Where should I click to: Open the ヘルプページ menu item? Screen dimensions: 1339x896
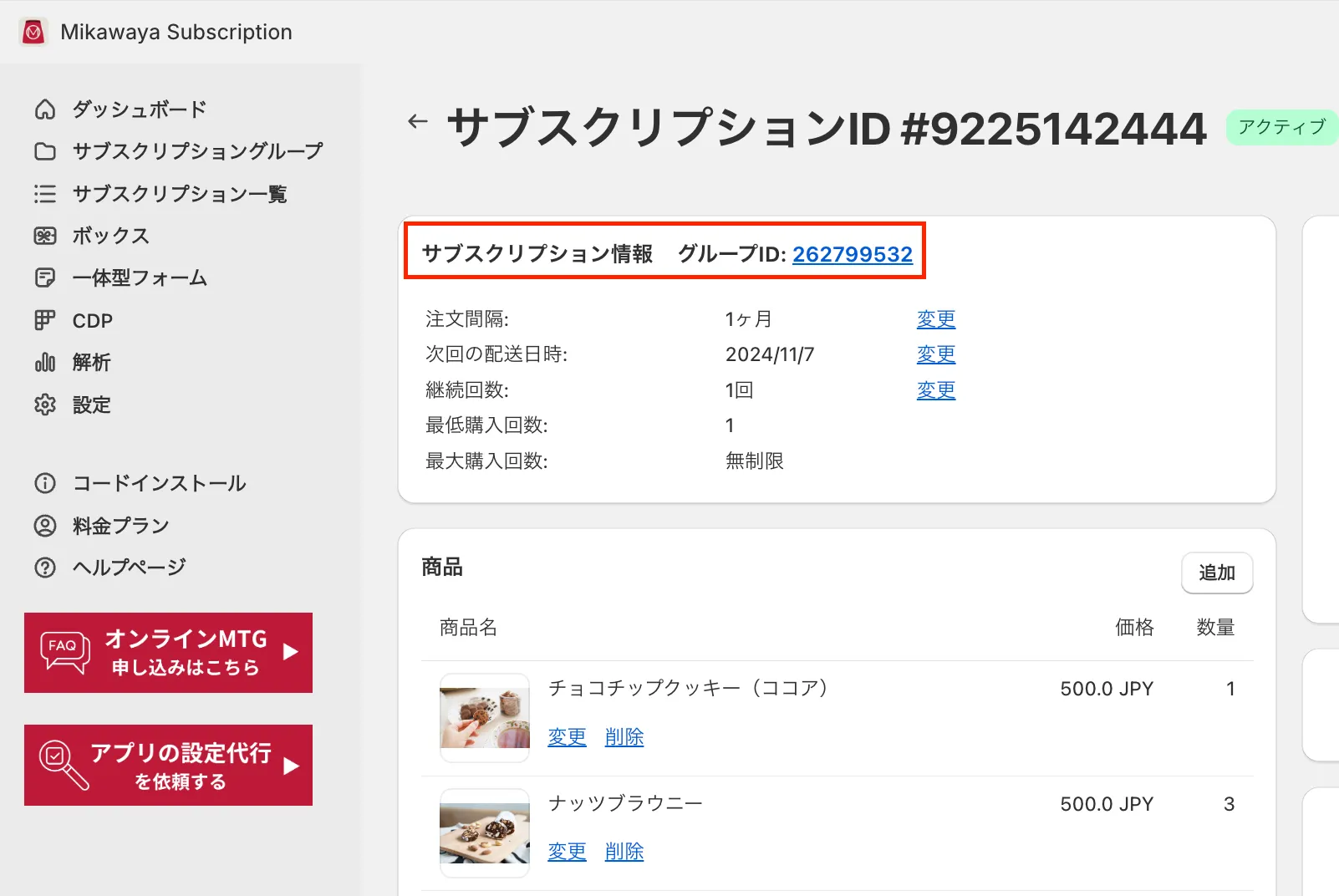click(129, 568)
